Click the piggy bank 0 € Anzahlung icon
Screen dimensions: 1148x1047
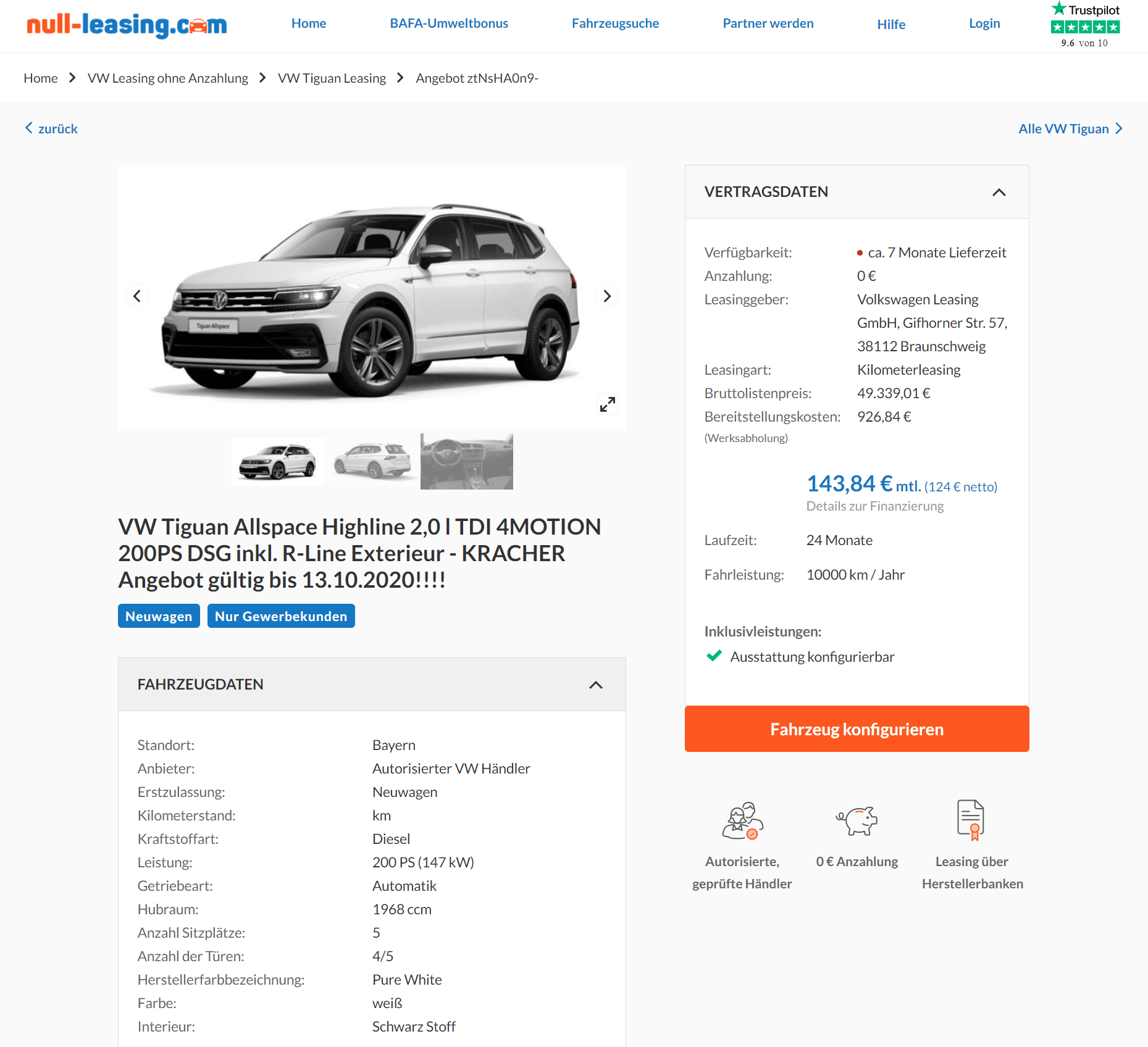[x=857, y=820]
